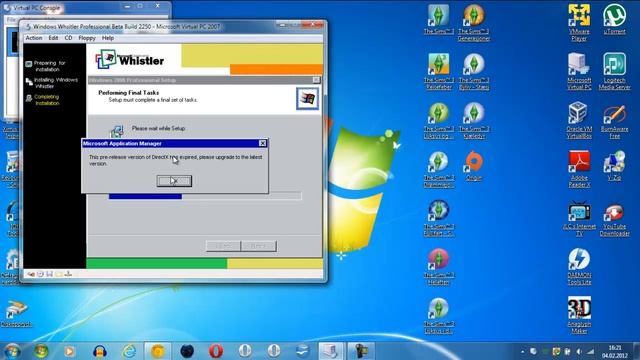Open the DAEMON Tools Lite desktop shortcut
The height and width of the screenshot is (360, 640).
point(579,267)
